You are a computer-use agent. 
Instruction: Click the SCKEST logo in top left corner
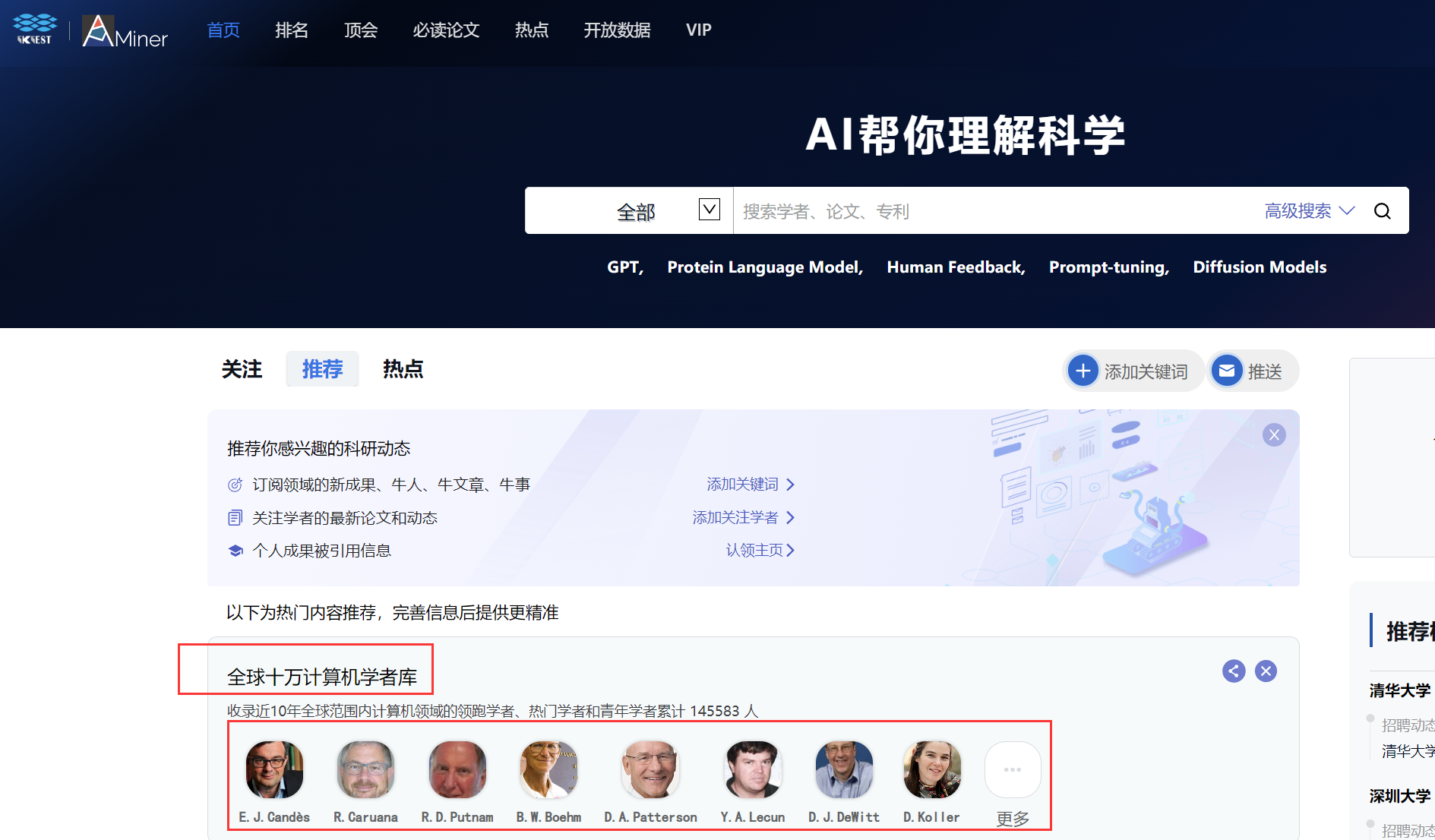click(34, 29)
